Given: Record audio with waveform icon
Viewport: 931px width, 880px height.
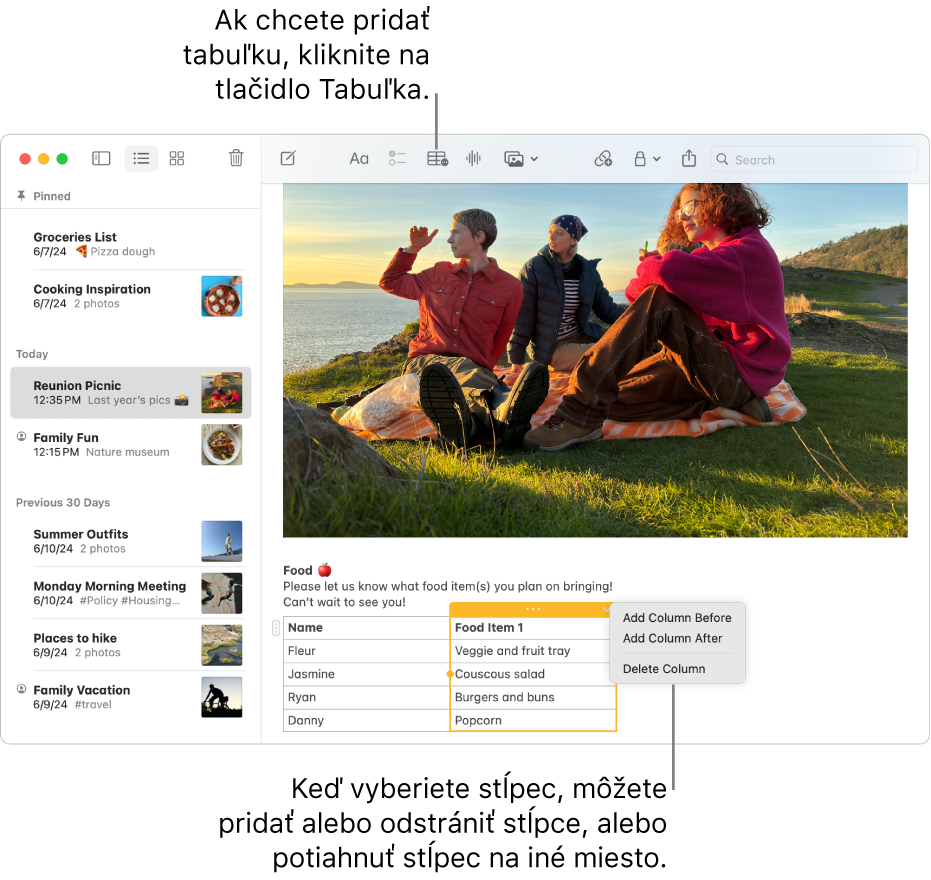Looking at the screenshot, I should (x=473, y=159).
